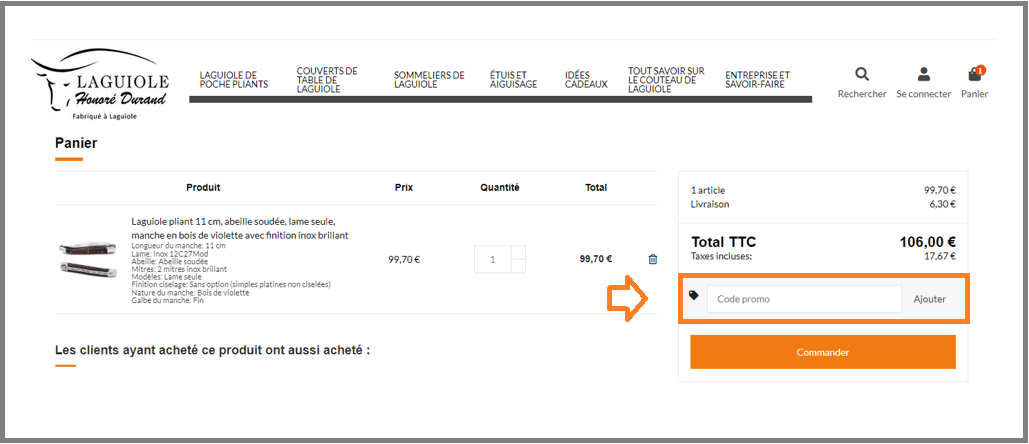
Task: Open Tout savoir sur le couteau menu
Action: (666, 80)
